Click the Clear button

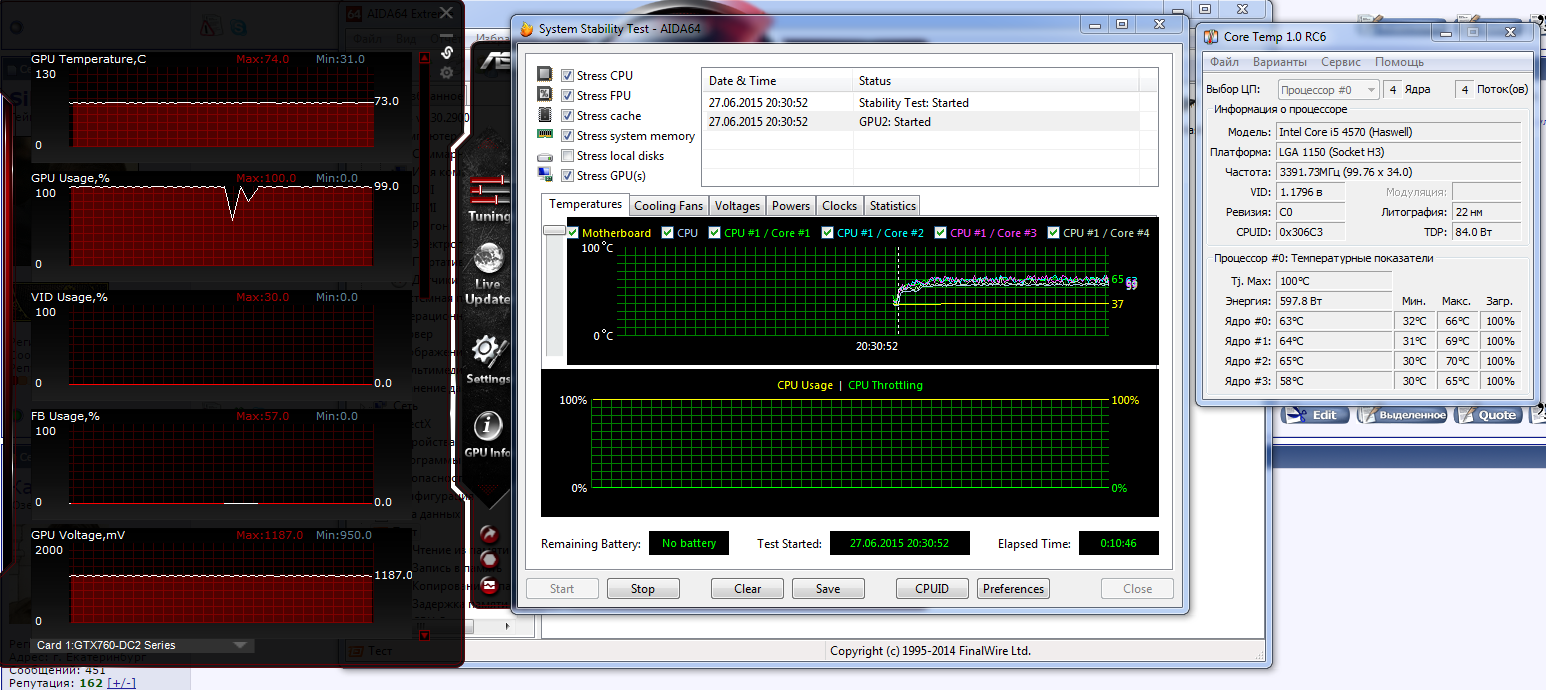click(x=747, y=589)
